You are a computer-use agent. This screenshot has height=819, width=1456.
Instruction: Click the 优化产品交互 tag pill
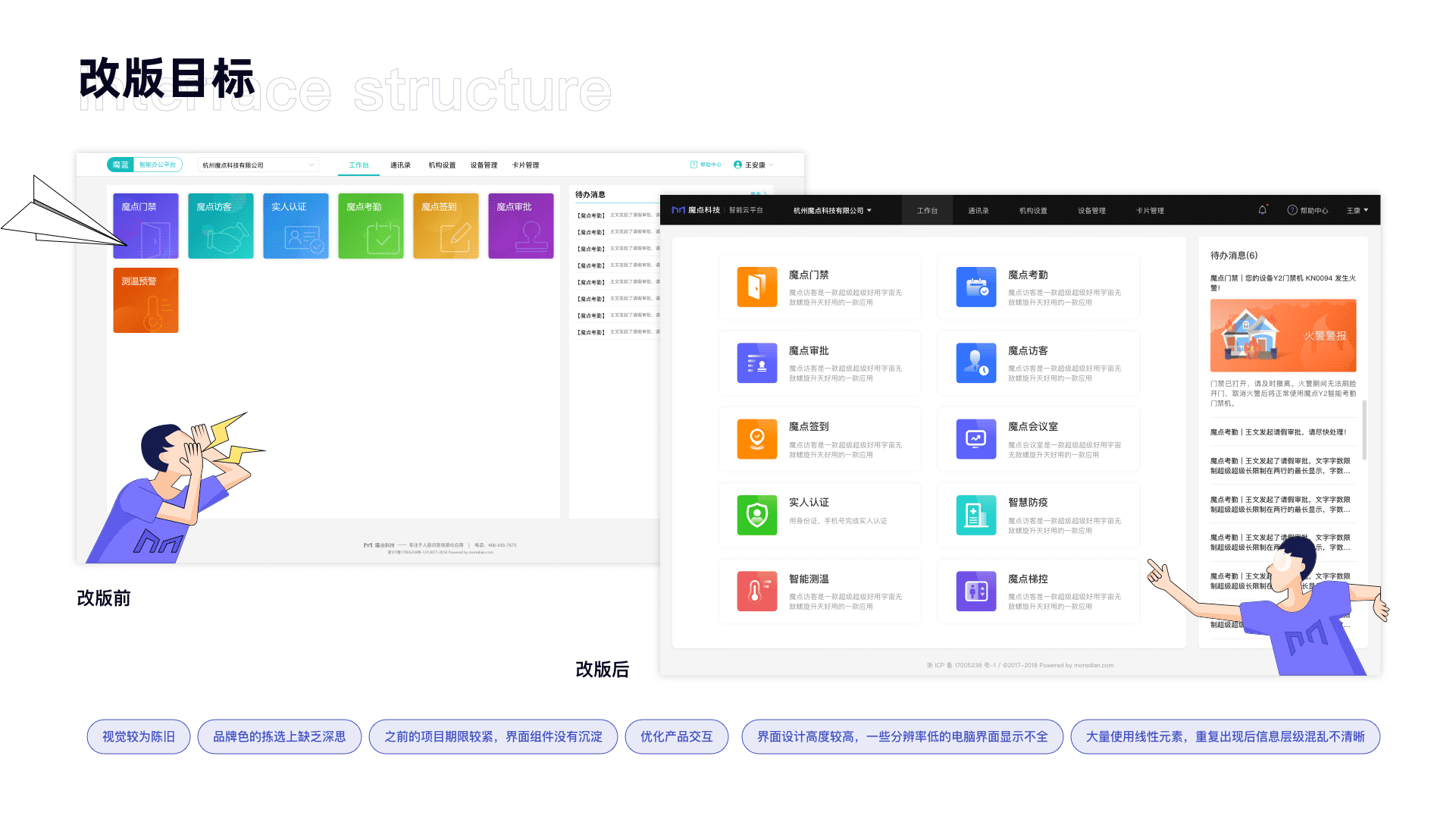(677, 736)
